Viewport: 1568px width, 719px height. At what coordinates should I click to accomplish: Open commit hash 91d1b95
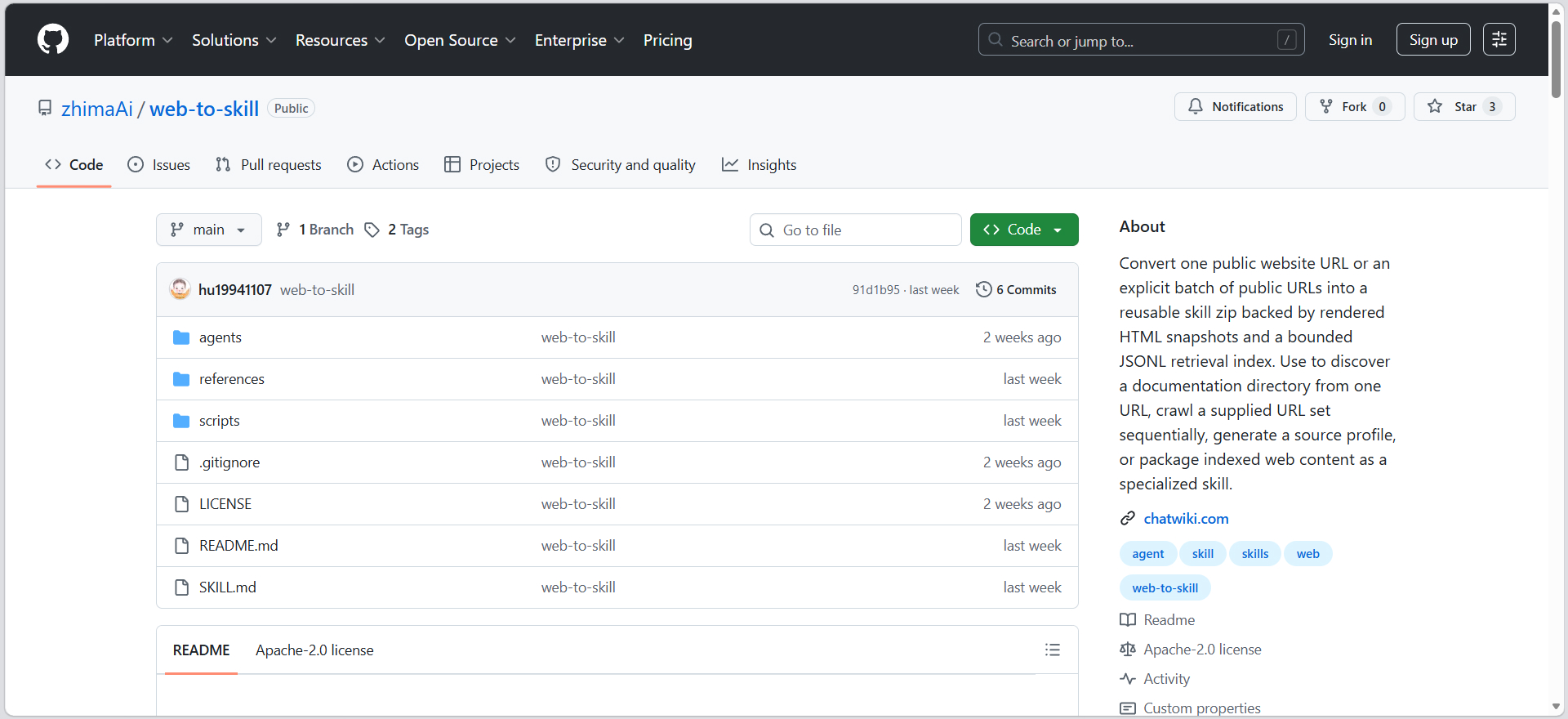coord(876,290)
